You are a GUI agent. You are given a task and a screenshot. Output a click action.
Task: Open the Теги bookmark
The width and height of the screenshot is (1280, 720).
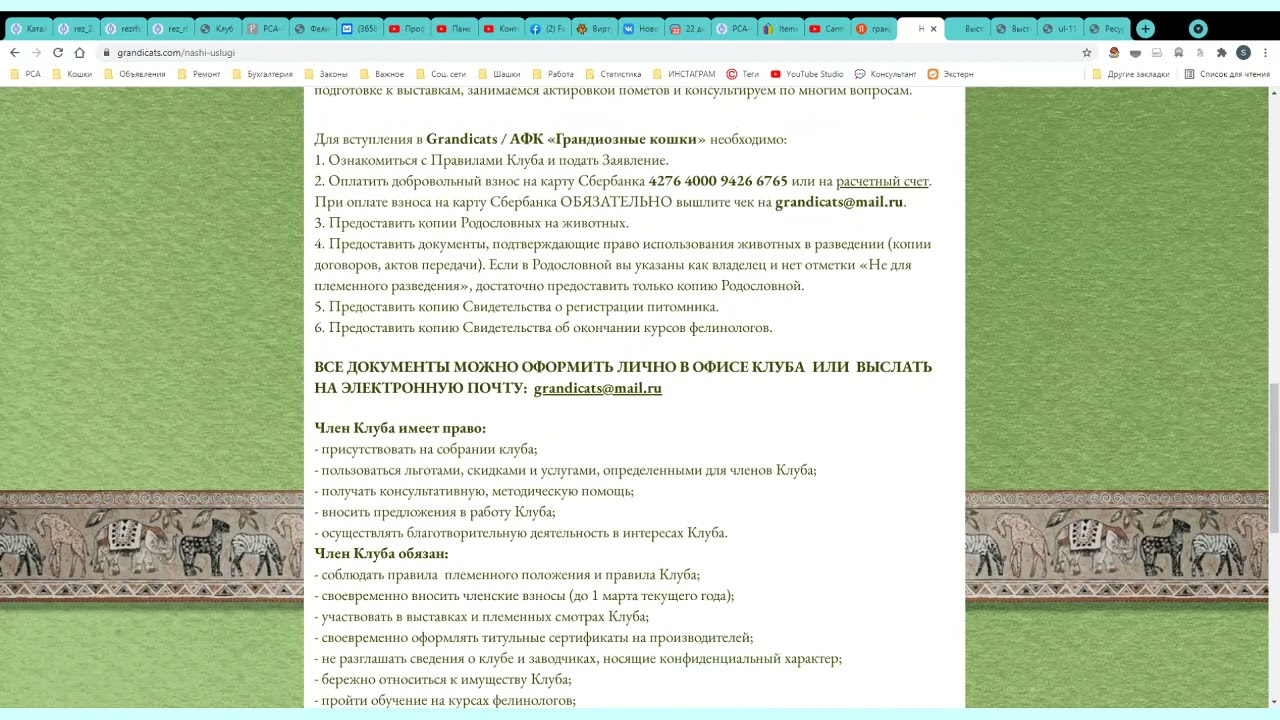click(x=743, y=74)
